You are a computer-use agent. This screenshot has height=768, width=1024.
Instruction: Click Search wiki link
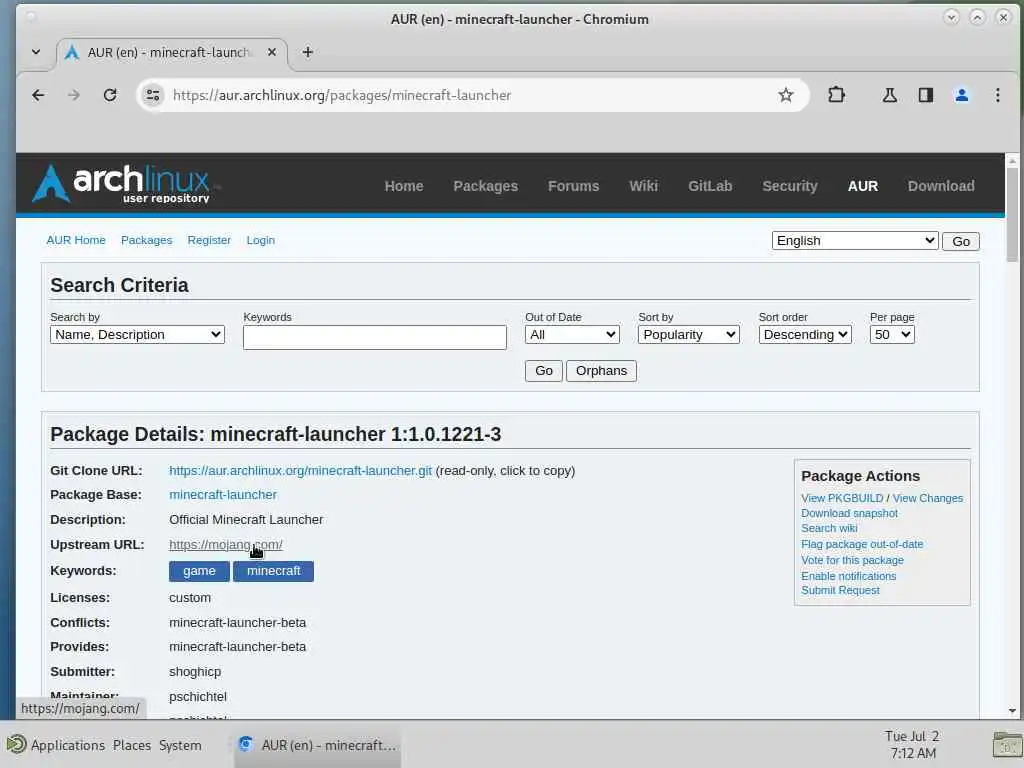click(829, 528)
